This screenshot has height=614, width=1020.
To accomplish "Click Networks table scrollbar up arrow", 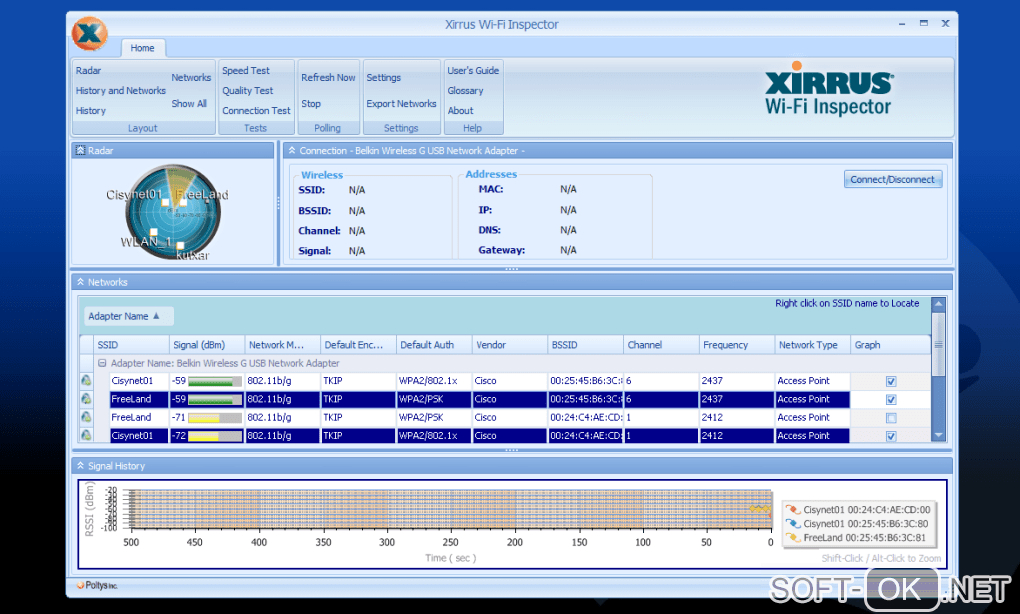I will click(938, 304).
